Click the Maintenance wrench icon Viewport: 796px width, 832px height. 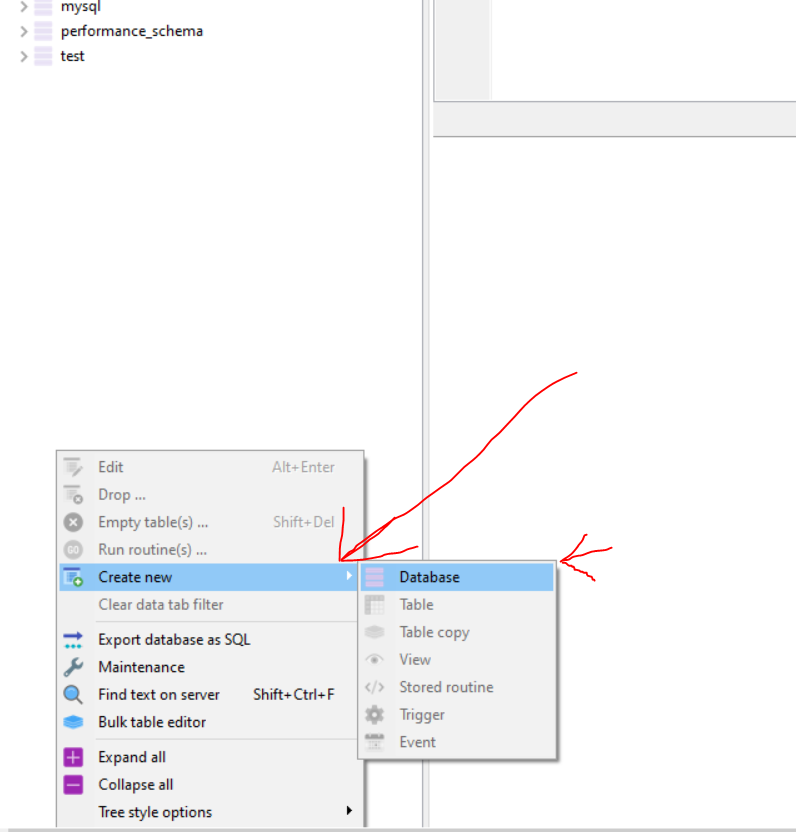coord(73,667)
